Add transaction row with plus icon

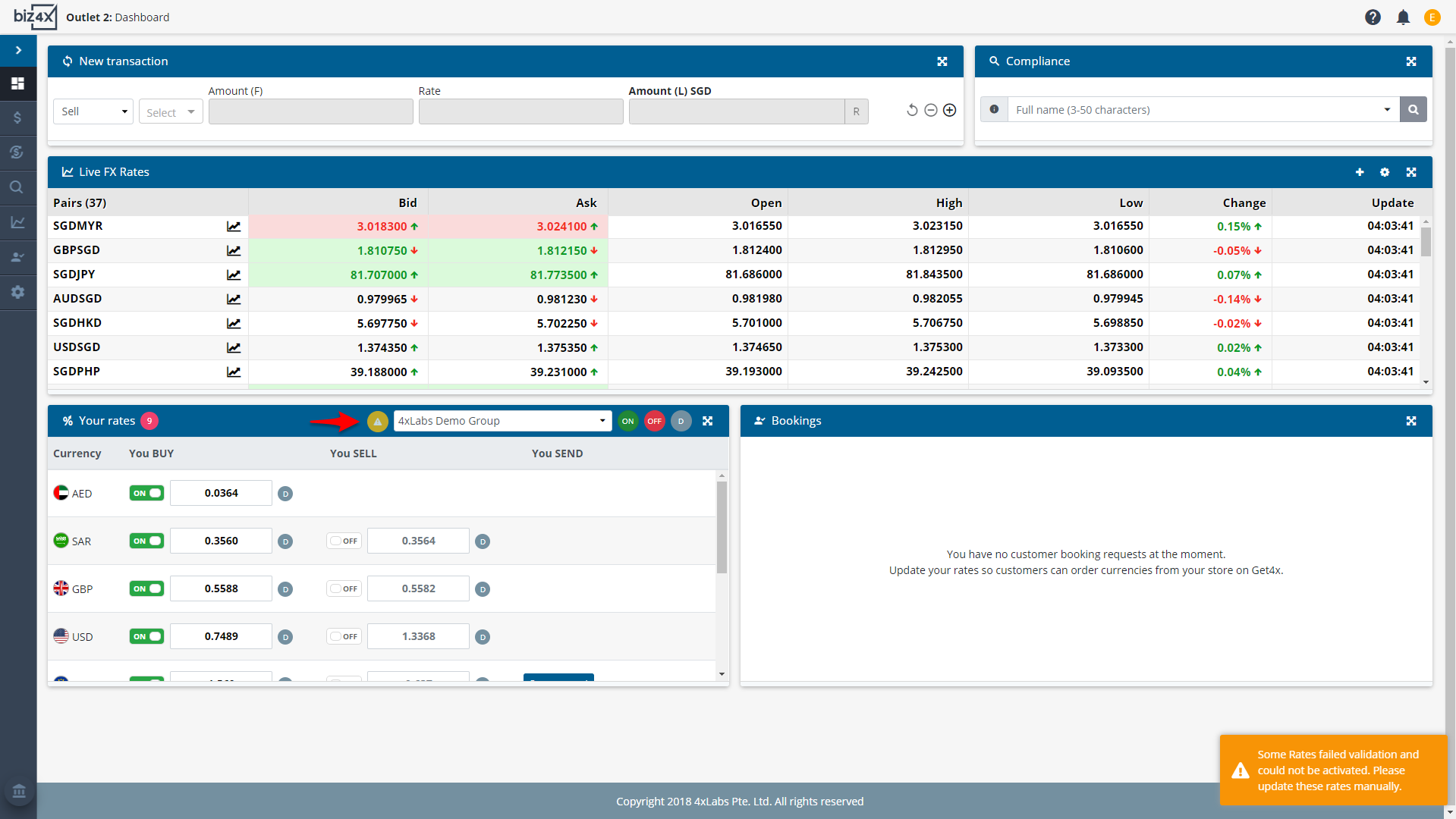(x=949, y=111)
